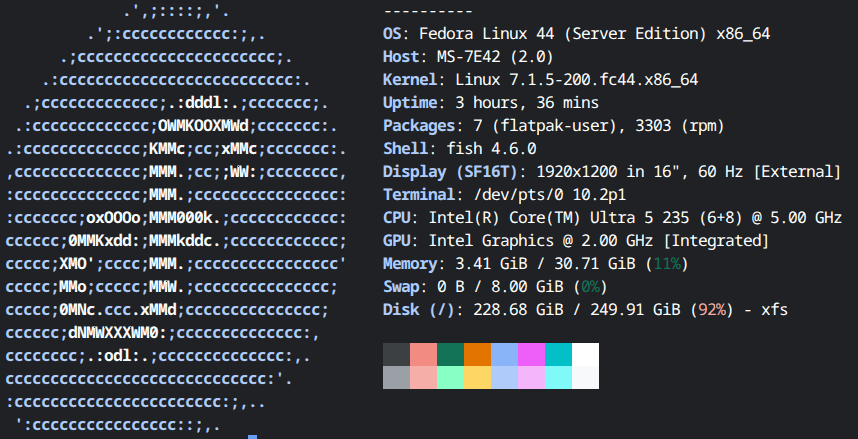The image size is (858, 439).
Task: Select the Shell fish 4.6.0 line
Action: click(x=460, y=149)
